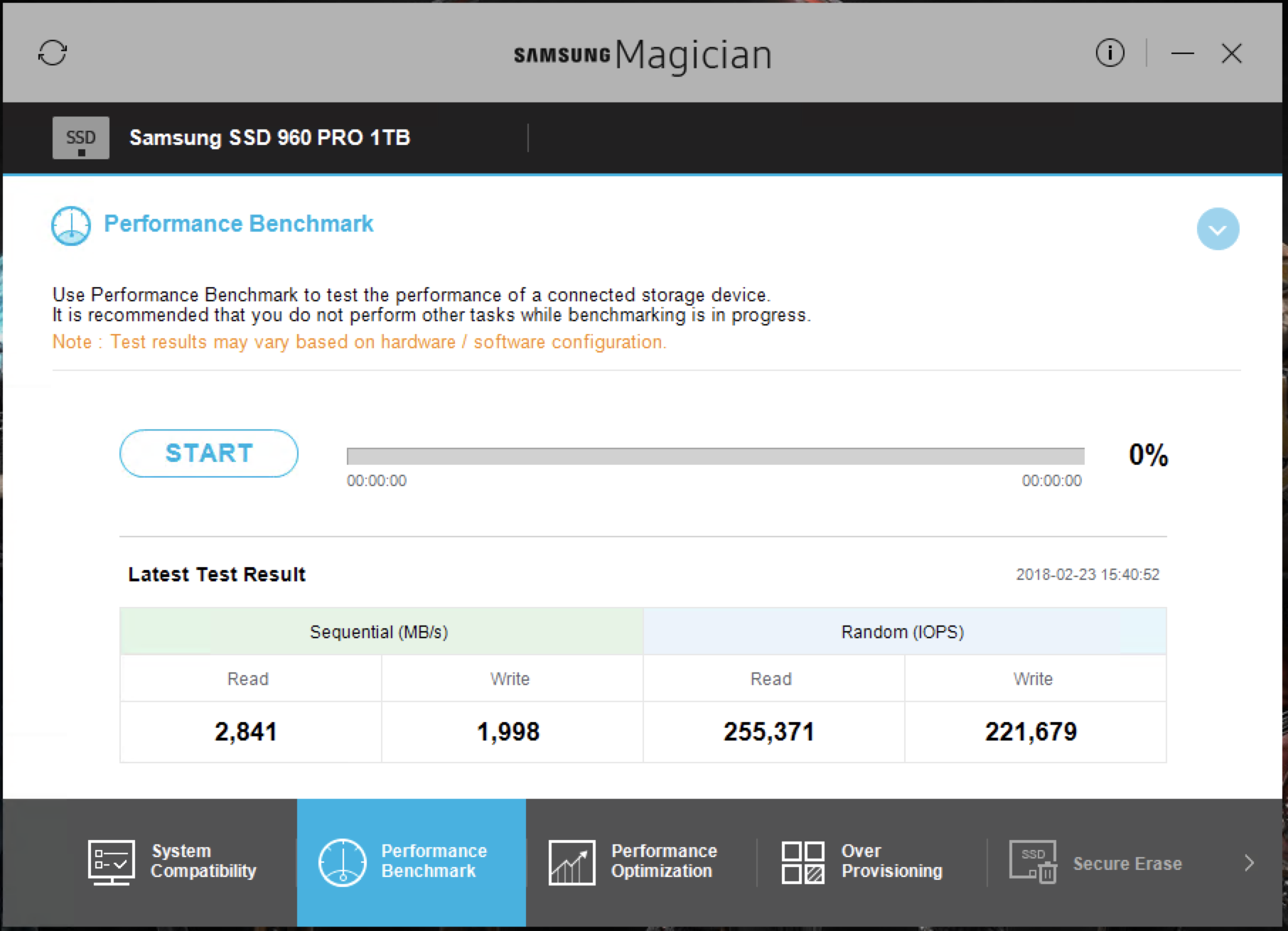This screenshot has width=1288, height=931.
Task: Click the benchmark progress bar
Action: (x=715, y=456)
